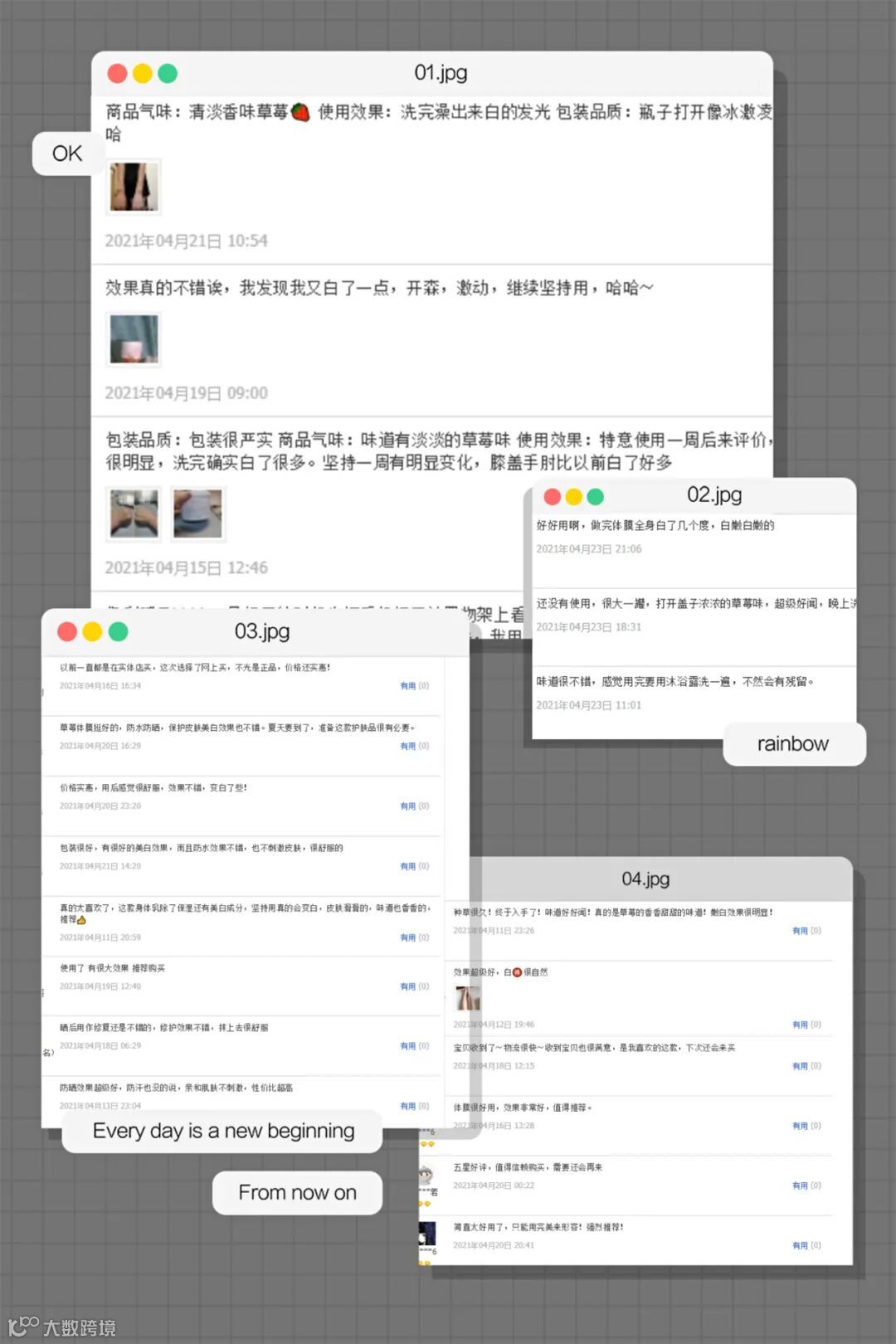The width and height of the screenshot is (896, 1344).
Task: Click 有用 on the 04月19日 12:40 review
Action: pos(408,986)
